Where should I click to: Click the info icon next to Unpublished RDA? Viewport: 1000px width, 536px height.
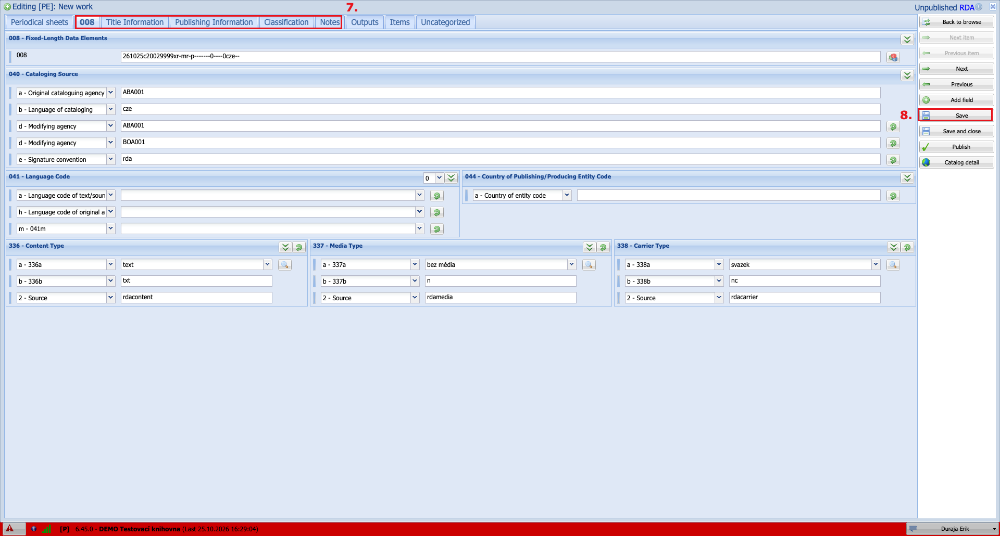pos(978,7)
